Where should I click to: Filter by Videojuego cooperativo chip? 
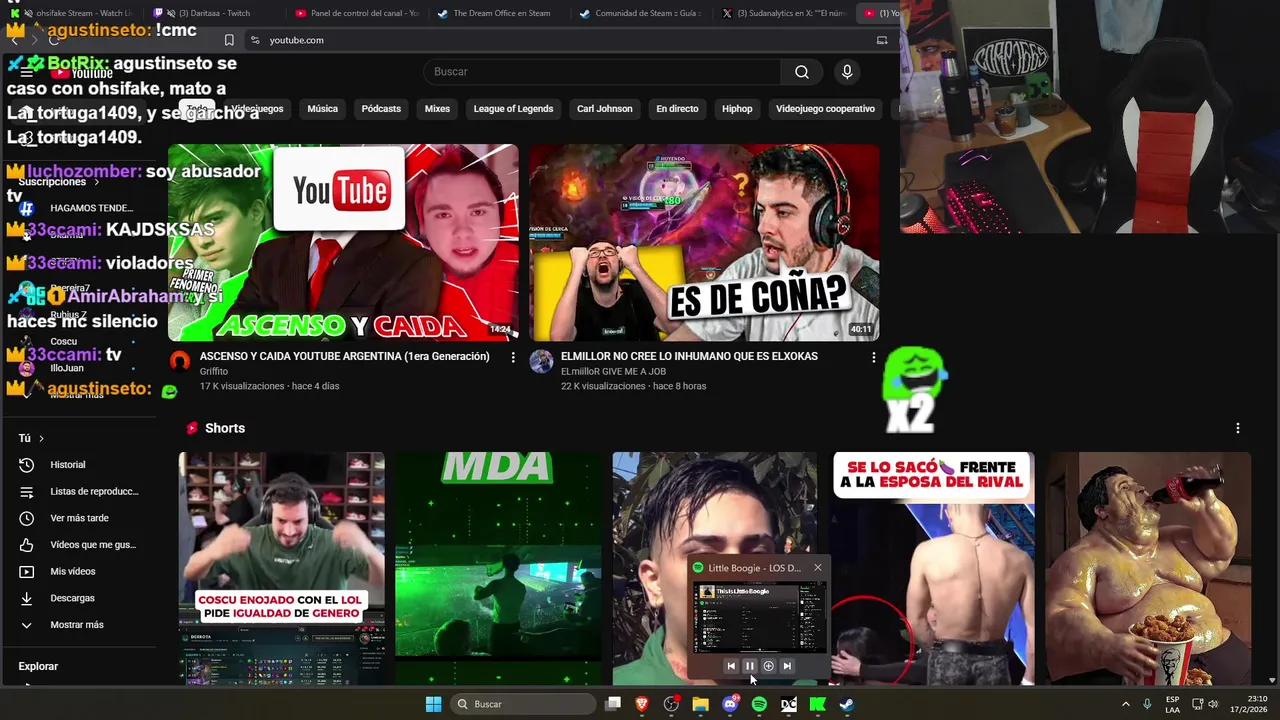[825, 109]
